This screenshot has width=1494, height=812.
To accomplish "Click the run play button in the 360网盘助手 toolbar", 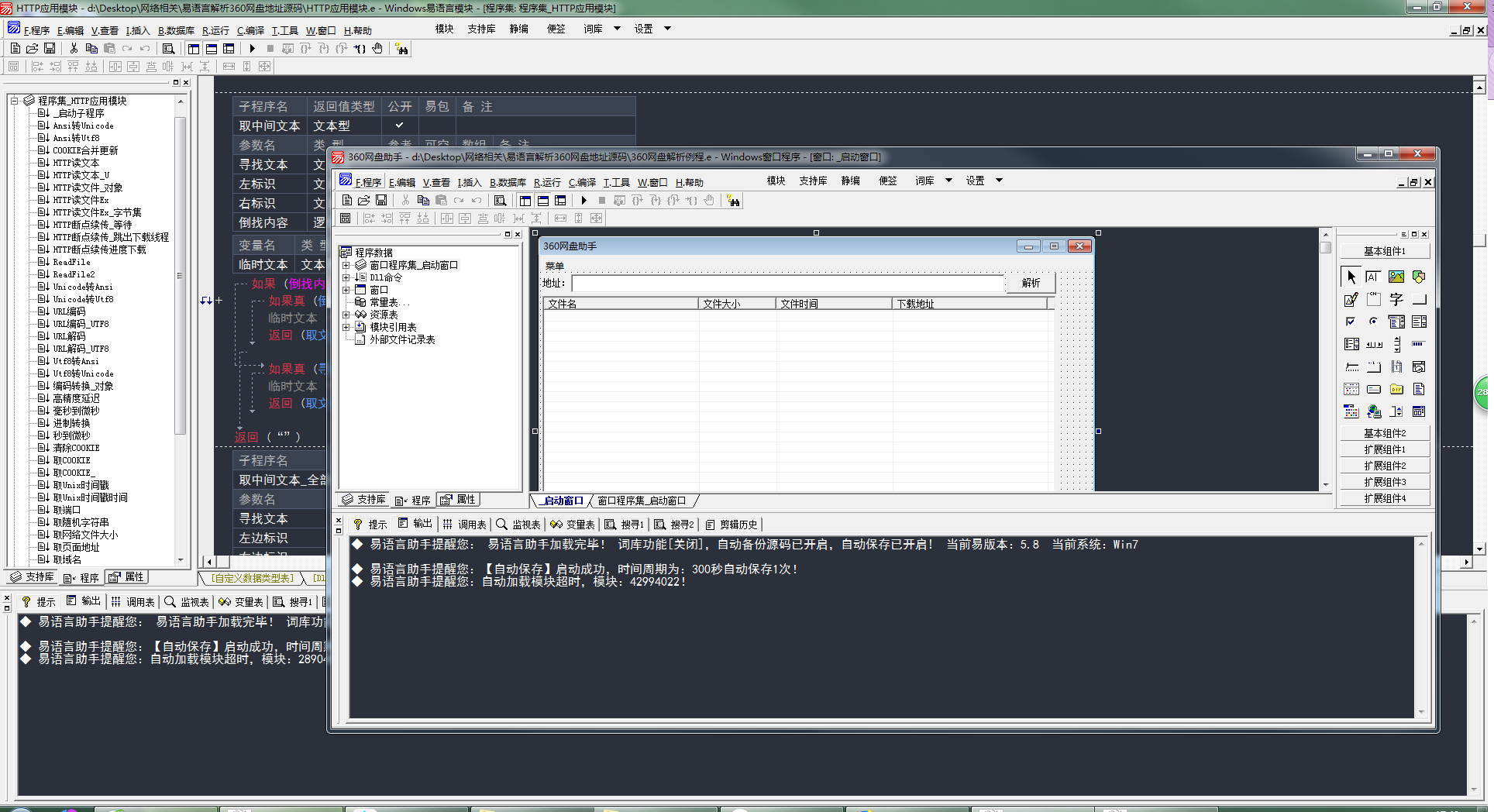I will (583, 201).
